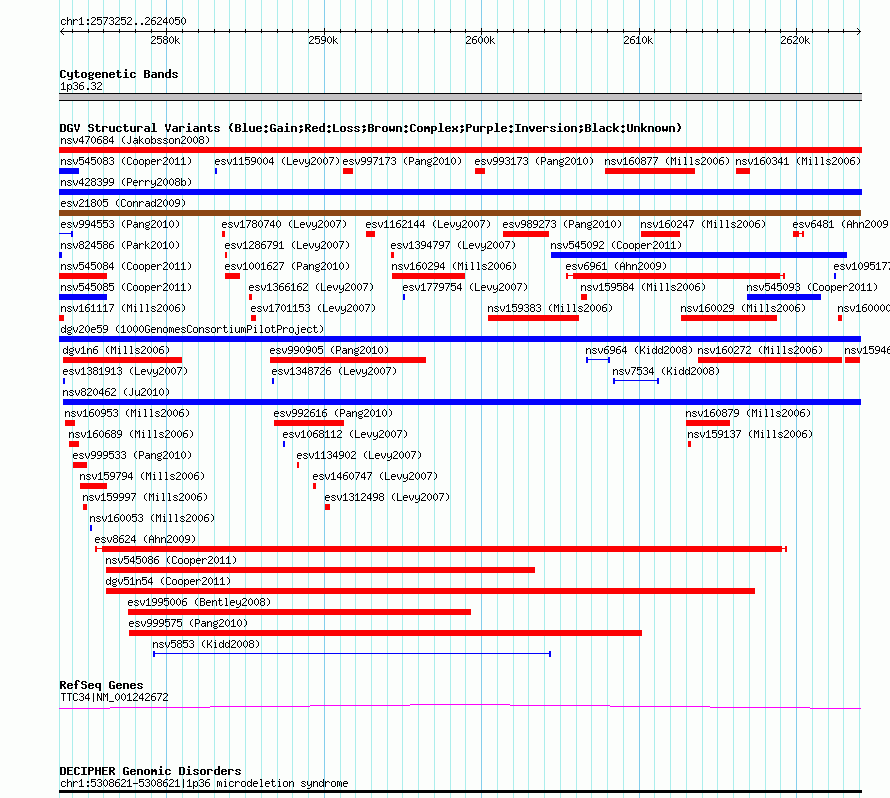Image resolution: width=890 pixels, height=798 pixels.
Task: Open the esv1001627 (Pang2010) variant
Action: [287, 266]
